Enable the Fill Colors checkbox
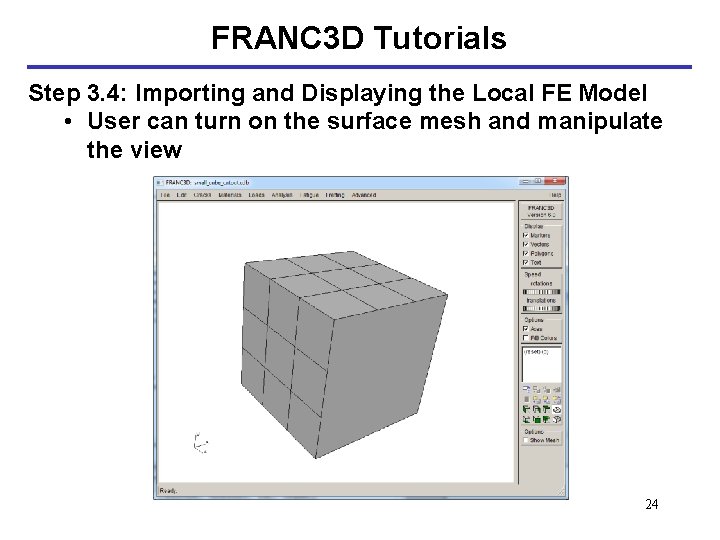720x540 pixels. [x=526, y=338]
